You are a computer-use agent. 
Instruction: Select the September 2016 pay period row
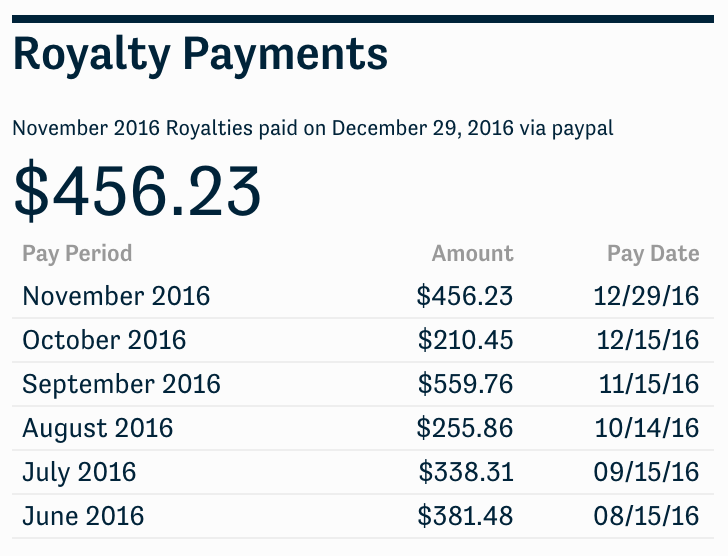[363, 384]
